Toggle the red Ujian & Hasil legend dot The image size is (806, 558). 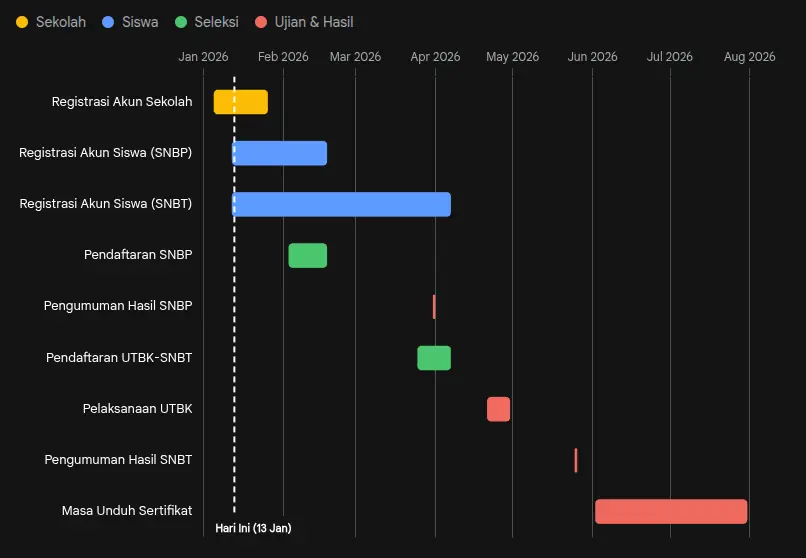click(x=261, y=22)
